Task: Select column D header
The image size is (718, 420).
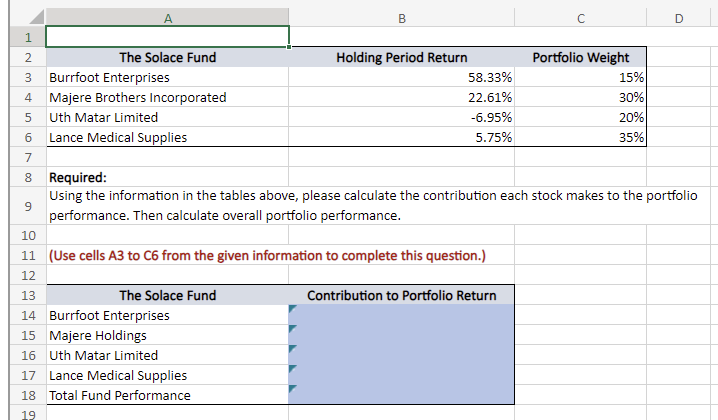Action: 679,18
